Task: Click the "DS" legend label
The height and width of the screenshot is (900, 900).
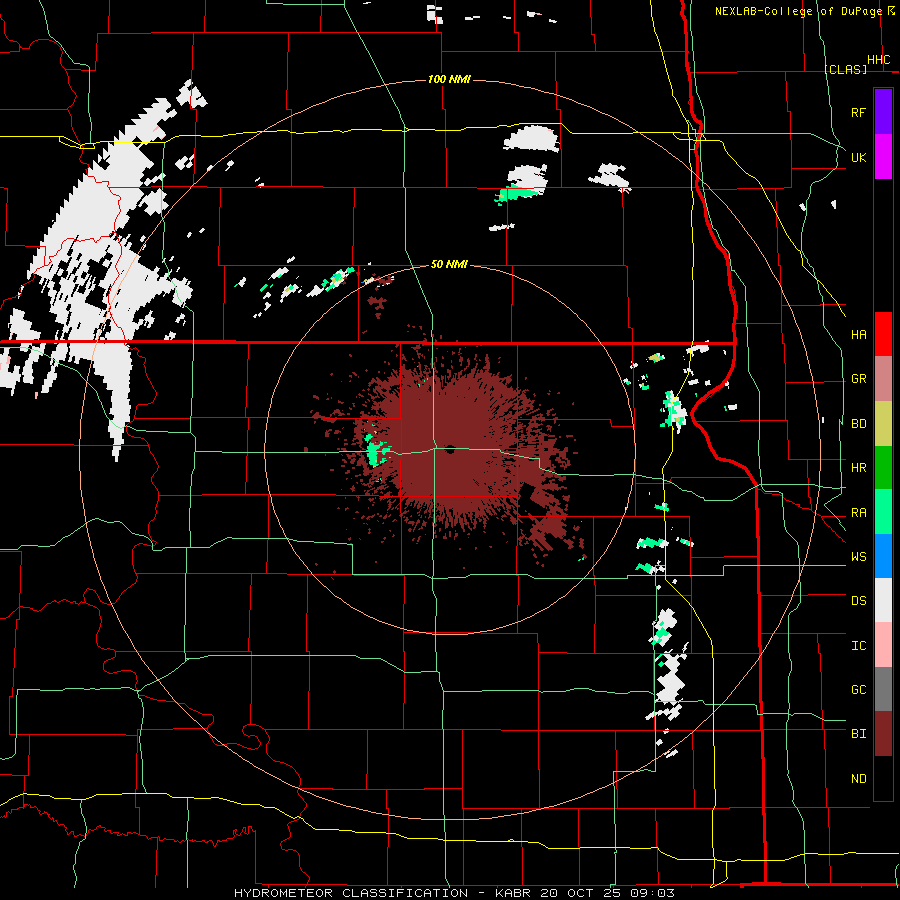Action: pyautogui.click(x=858, y=600)
